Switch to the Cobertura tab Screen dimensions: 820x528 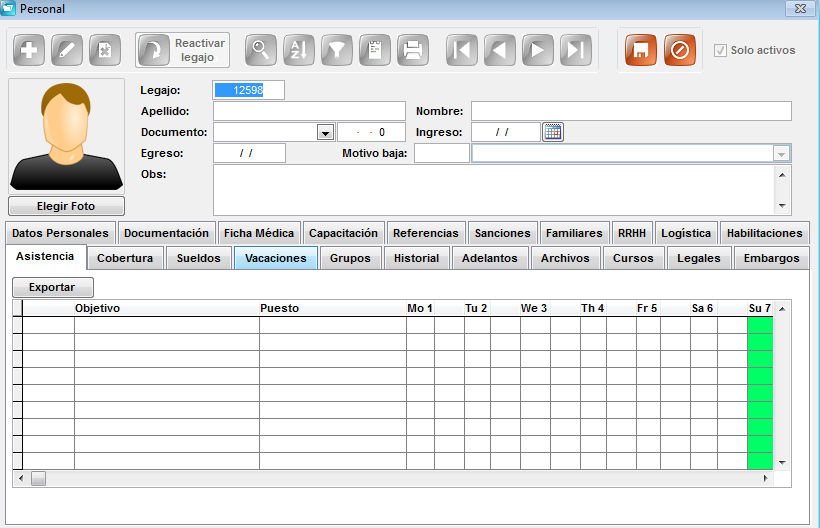(x=125, y=258)
